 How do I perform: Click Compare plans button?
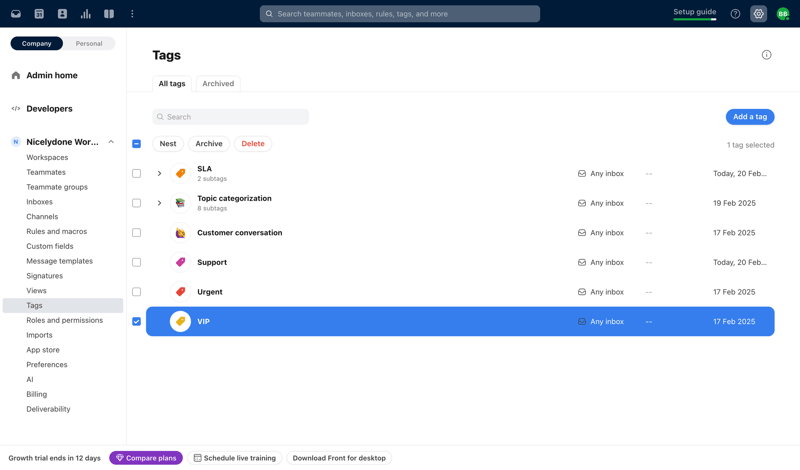point(146,458)
